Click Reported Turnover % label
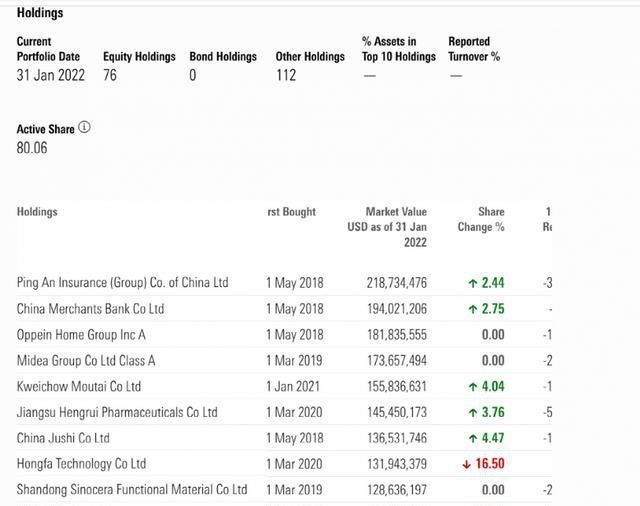Image resolution: width=640 pixels, height=506 pixels. 474,49
